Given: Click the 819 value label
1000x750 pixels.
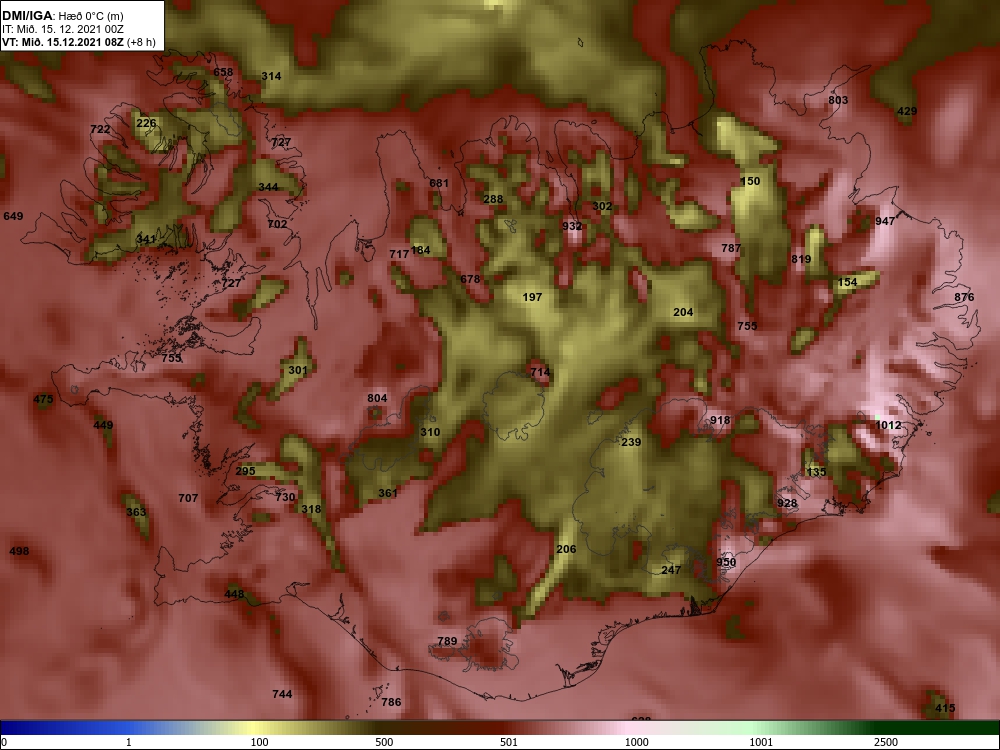Looking at the screenshot, I should pyautogui.click(x=801, y=259).
